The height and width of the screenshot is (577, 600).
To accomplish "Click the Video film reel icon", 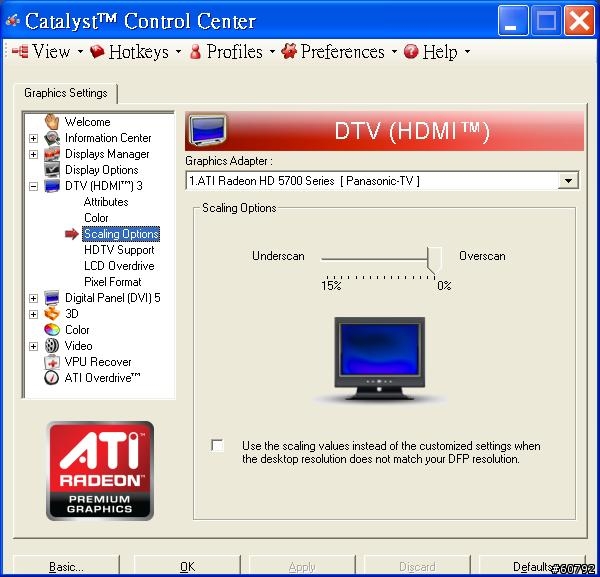I will click(52, 346).
